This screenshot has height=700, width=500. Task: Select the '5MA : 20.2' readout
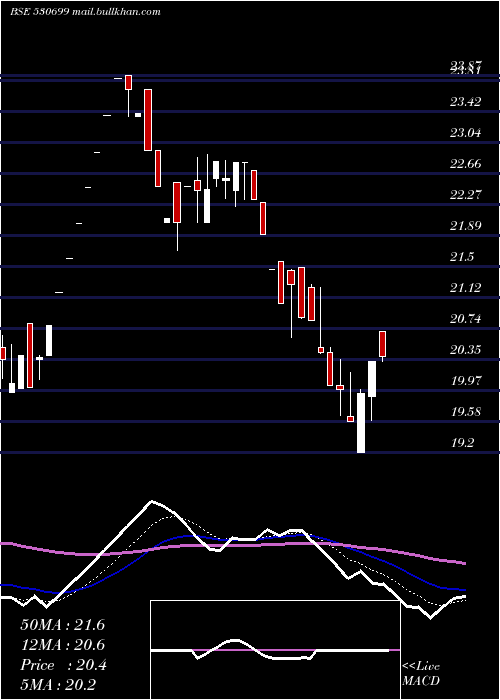click(58, 685)
